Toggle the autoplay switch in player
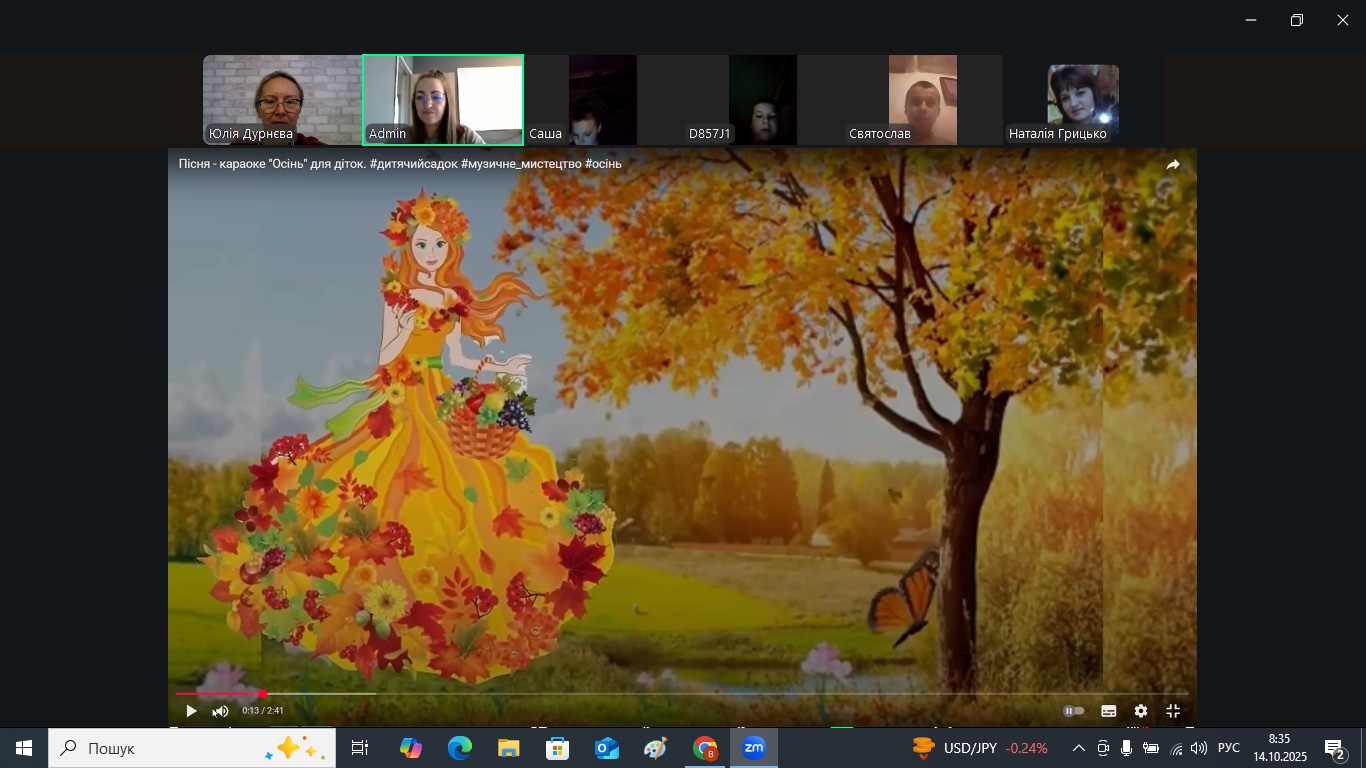This screenshot has width=1366, height=768. pyautogui.click(x=1074, y=711)
